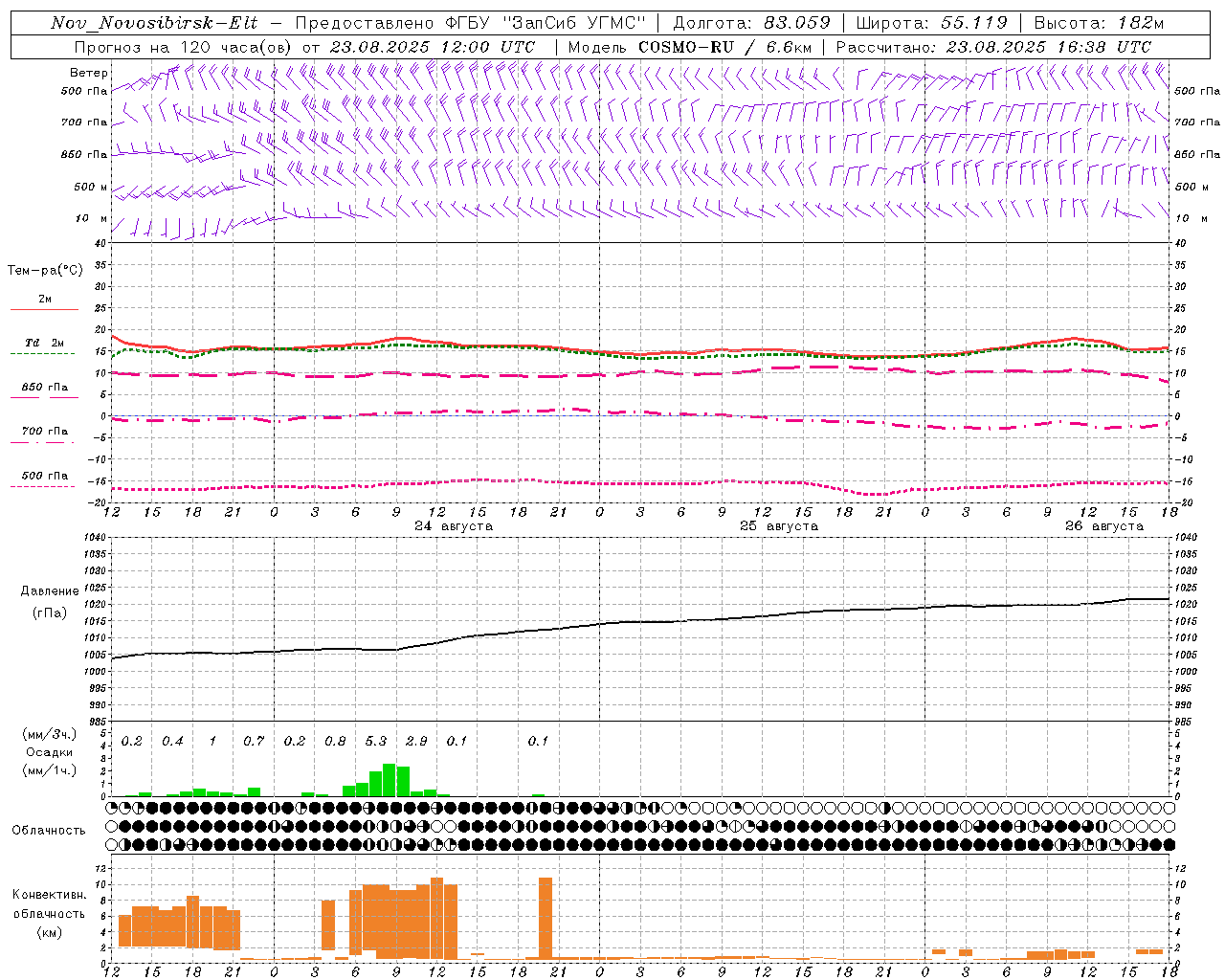
Task: Click the '(гПа)' pressure unit label
Action: [50, 612]
